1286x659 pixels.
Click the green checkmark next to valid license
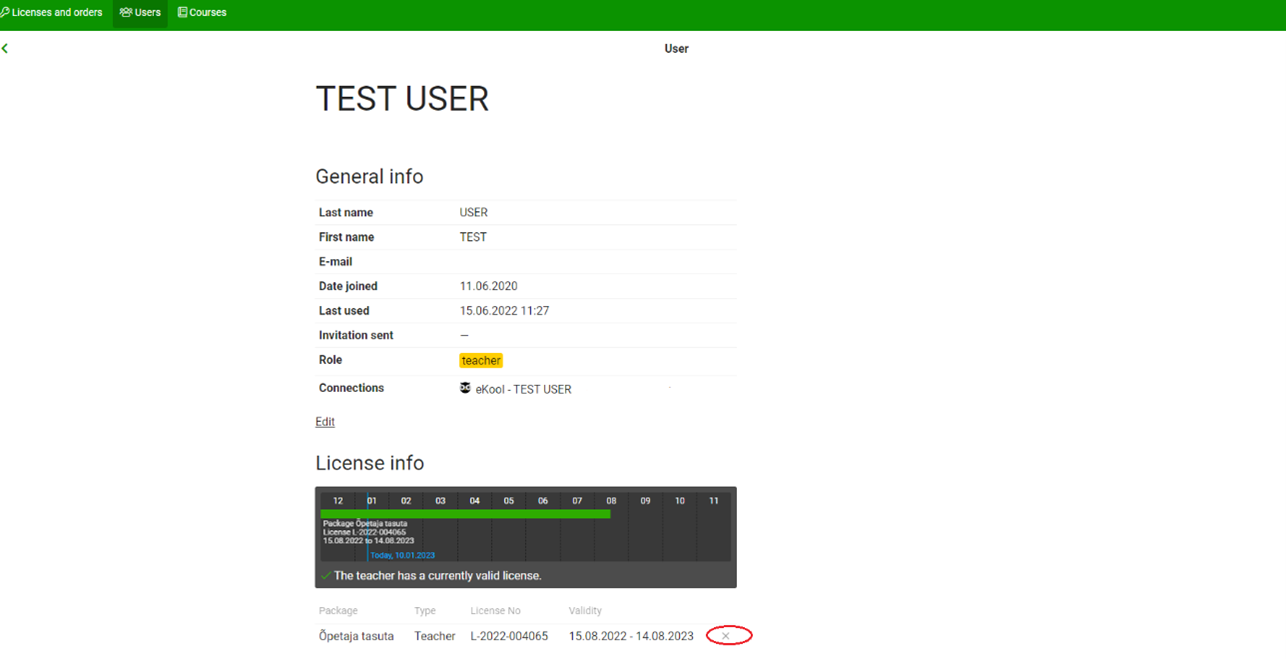pyautogui.click(x=325, y=576)
